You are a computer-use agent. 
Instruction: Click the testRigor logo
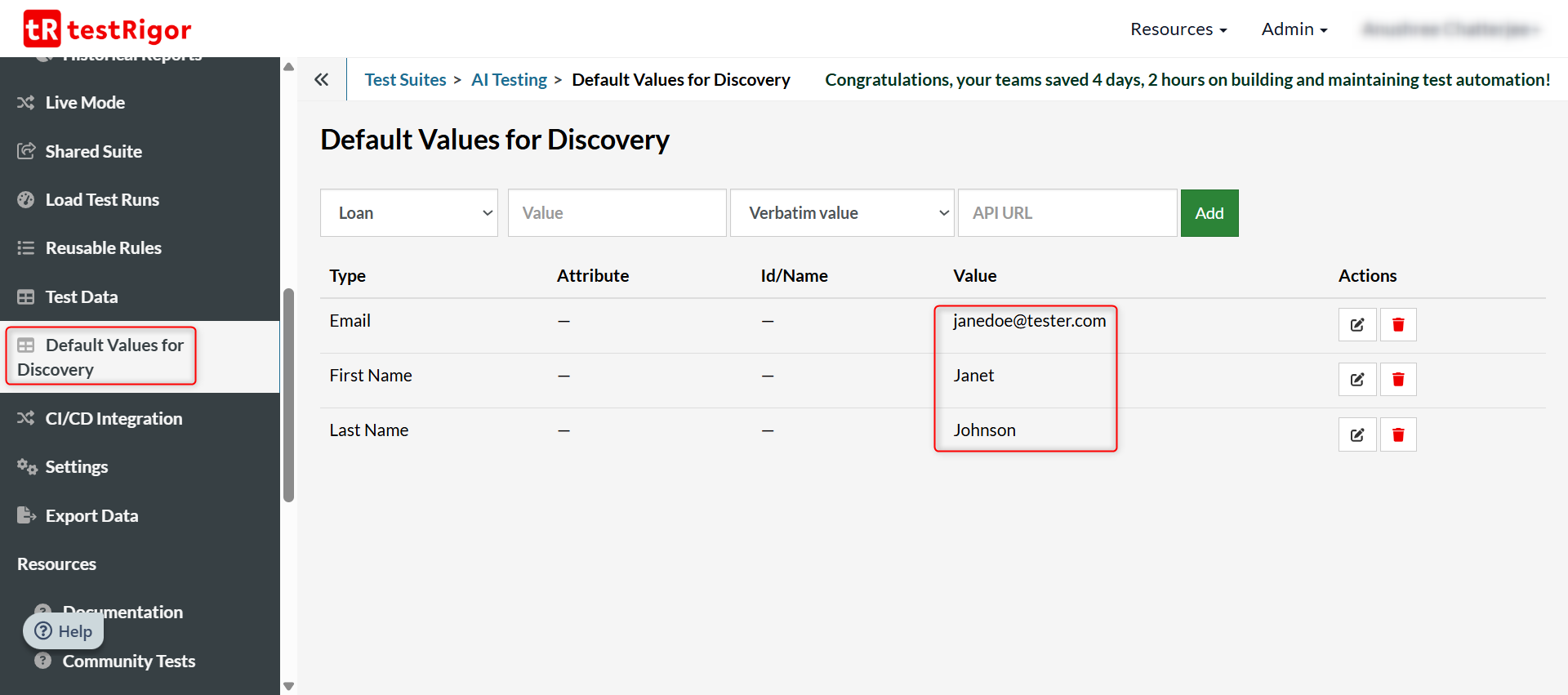pyautogui.click(x=108, y=29)
